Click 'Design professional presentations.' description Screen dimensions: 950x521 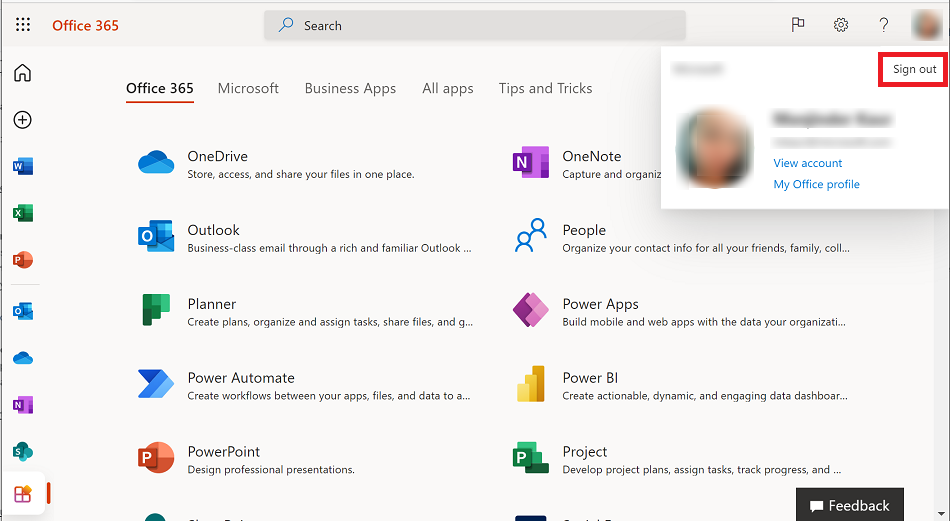[x=271, y=470]
